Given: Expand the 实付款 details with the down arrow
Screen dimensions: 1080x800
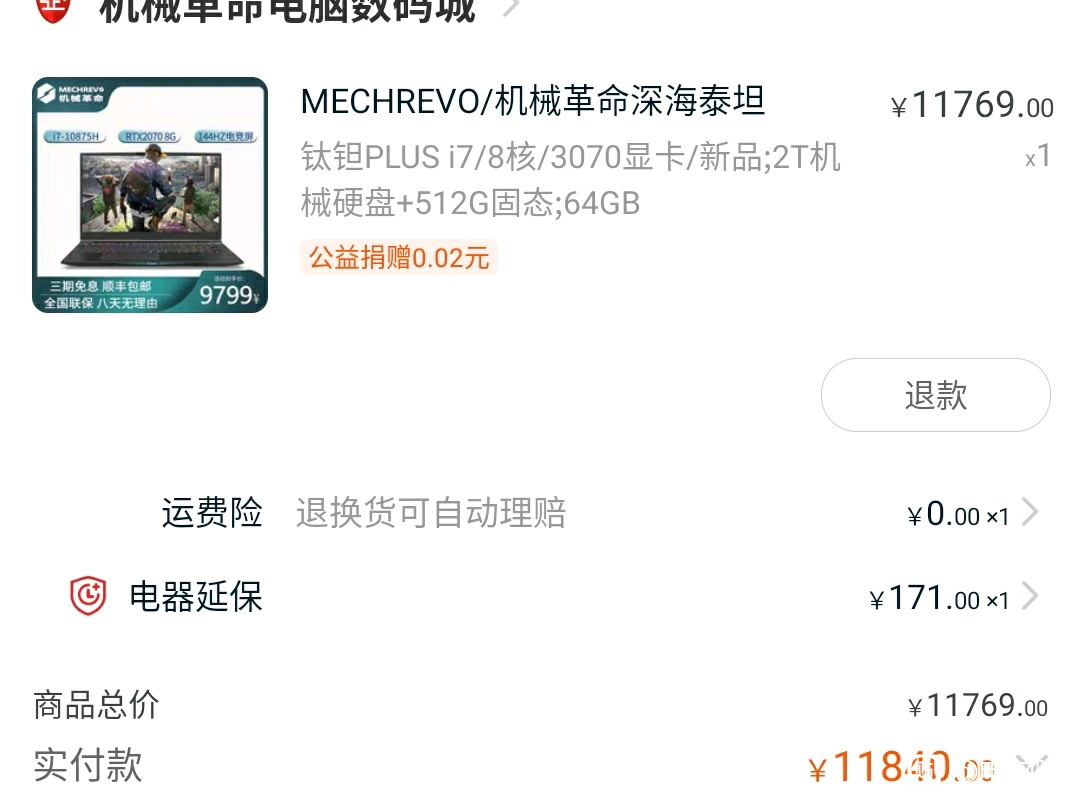Looking at the screenshot, I should pos(1032,764).
